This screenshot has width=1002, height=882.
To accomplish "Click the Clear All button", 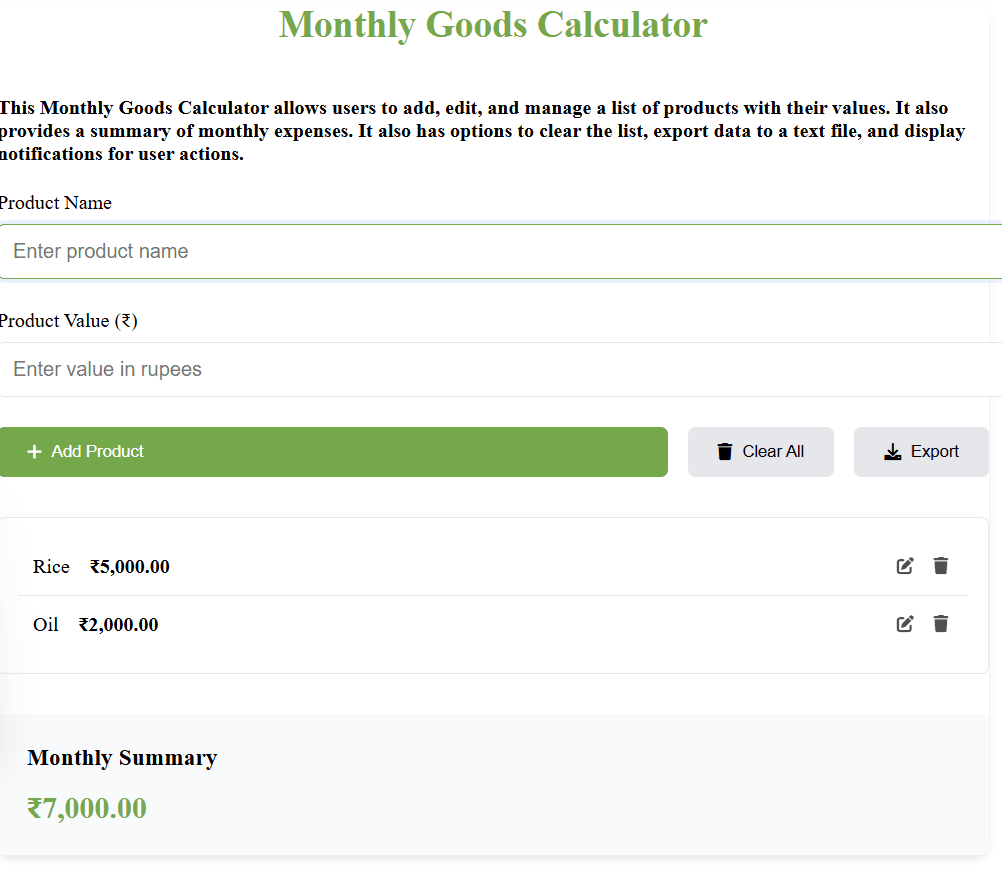I will 760,451.
